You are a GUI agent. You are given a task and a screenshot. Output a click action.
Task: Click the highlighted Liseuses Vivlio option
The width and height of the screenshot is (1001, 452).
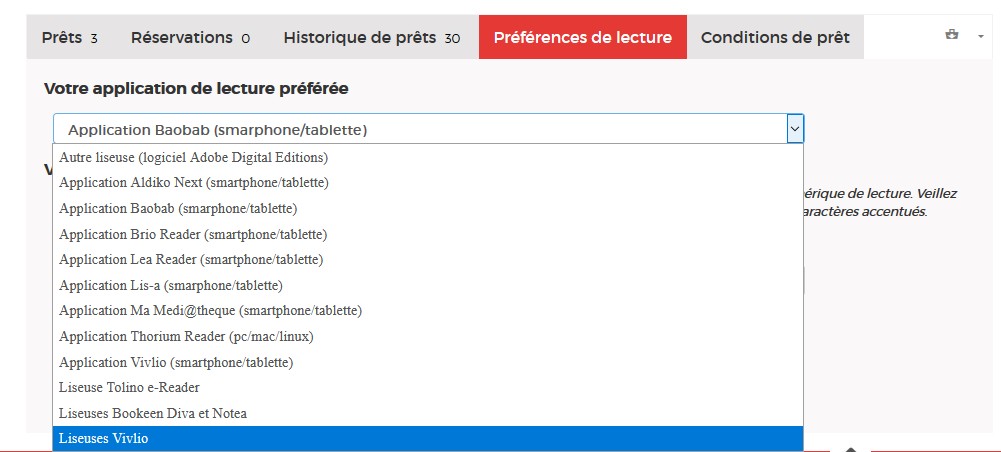click(x=104, y=439)
